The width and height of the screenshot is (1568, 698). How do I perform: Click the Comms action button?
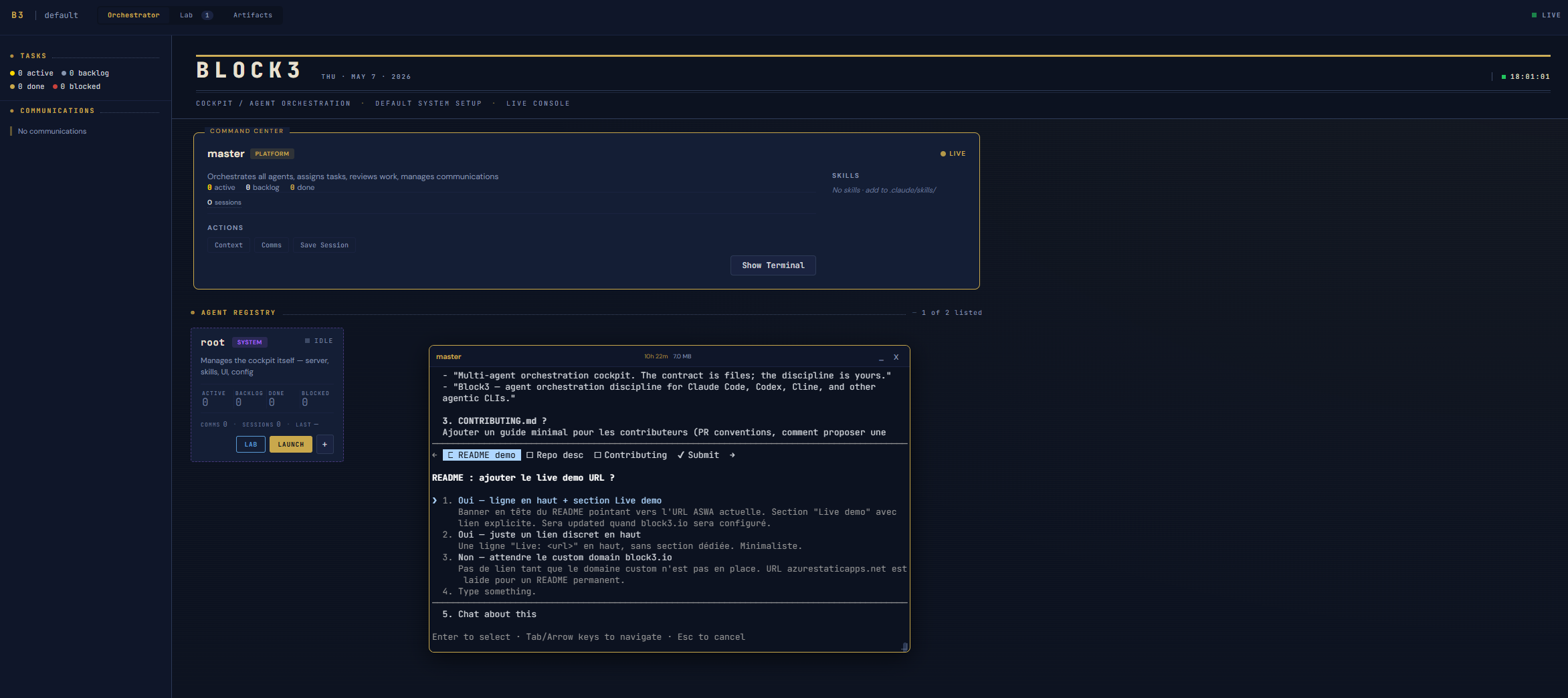(272, 245)
